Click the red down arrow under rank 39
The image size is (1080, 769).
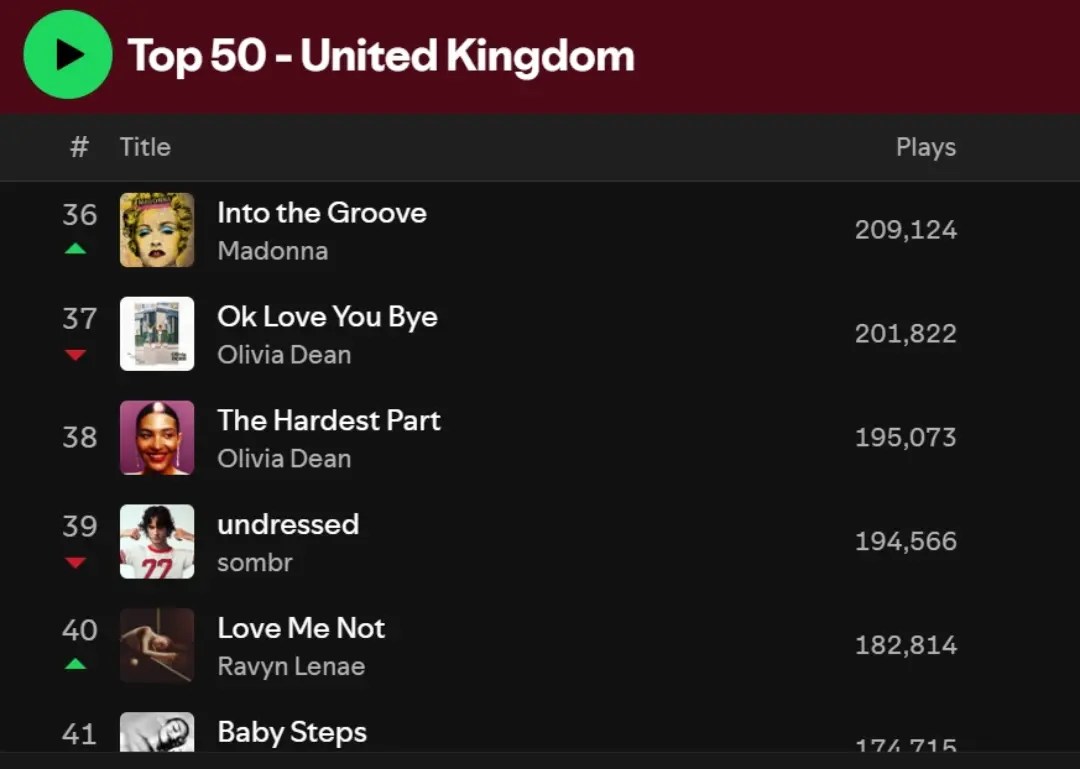pos(76,562)
